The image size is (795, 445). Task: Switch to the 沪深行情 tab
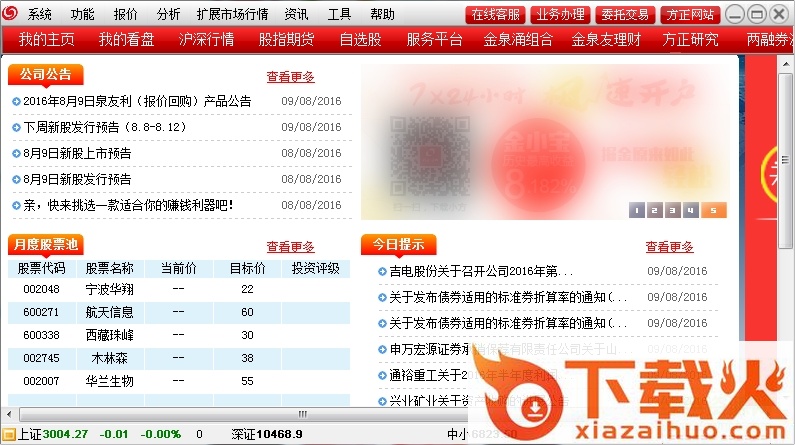pyautogui.click(x=206, y=40)
